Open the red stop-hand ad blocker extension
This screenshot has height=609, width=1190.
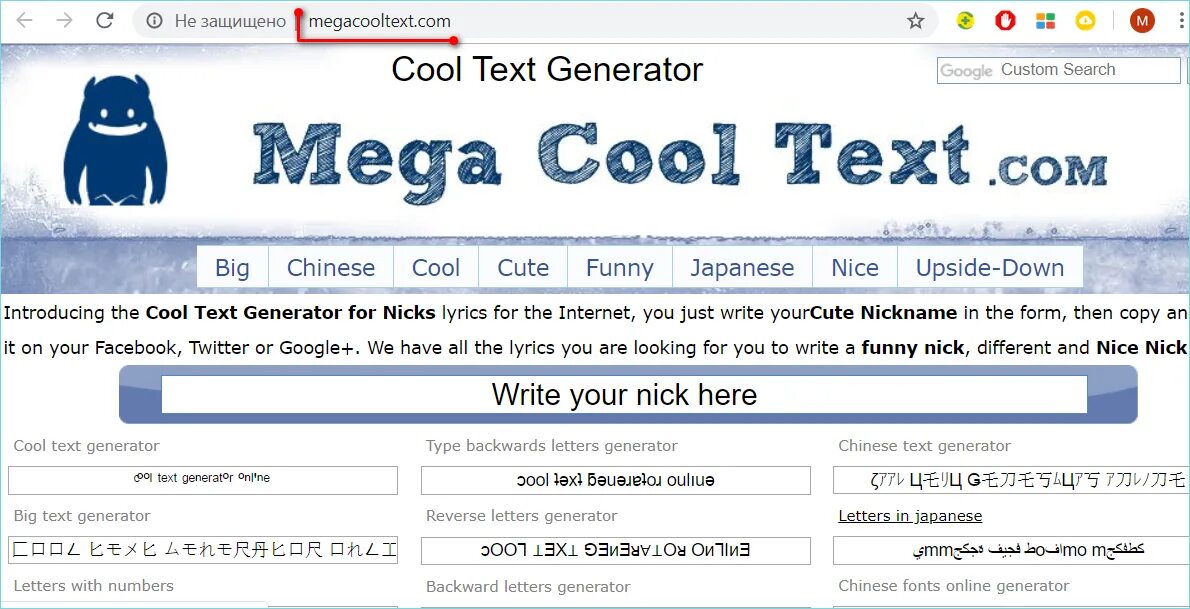[x=1006, y=21]
